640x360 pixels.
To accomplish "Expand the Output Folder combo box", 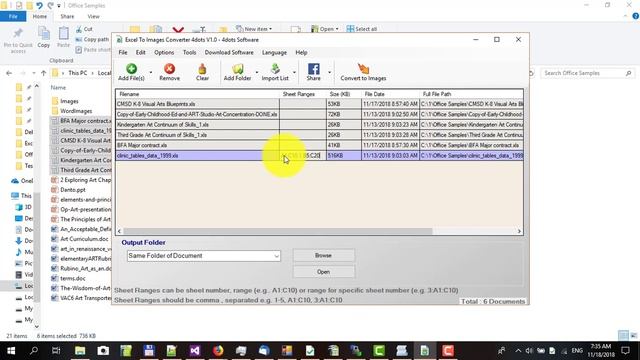I will click(276, 256).
